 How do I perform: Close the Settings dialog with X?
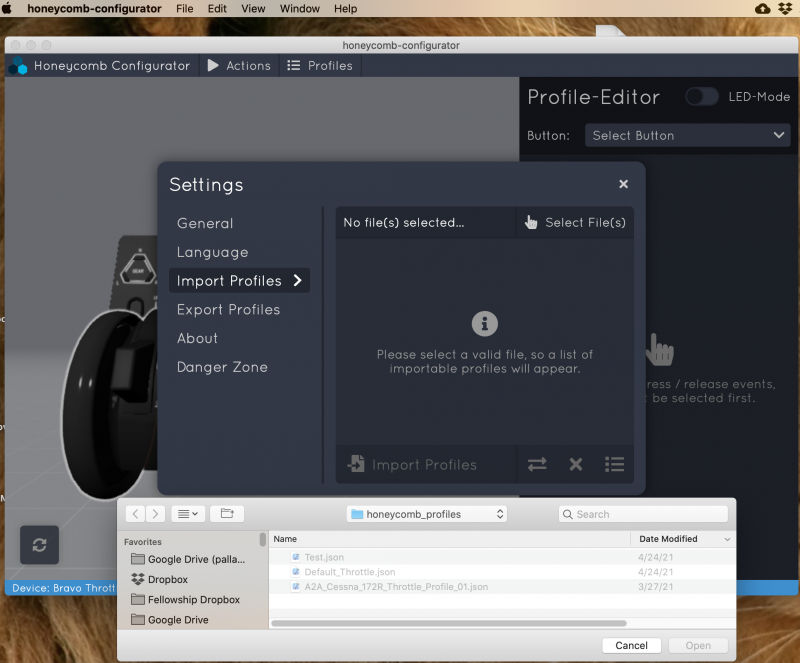623,184
